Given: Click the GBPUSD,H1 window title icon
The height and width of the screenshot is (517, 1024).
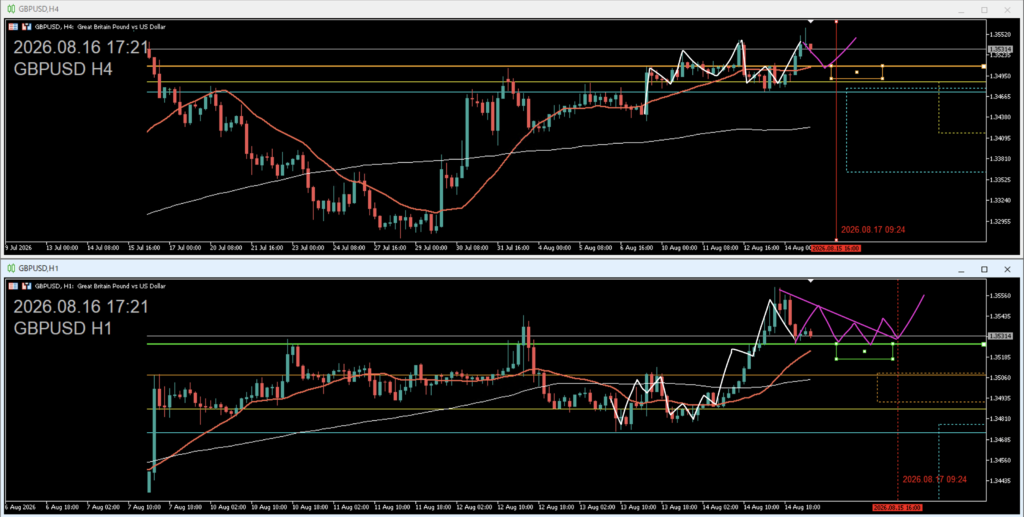Looking at the screenshot, I should 10,268.
